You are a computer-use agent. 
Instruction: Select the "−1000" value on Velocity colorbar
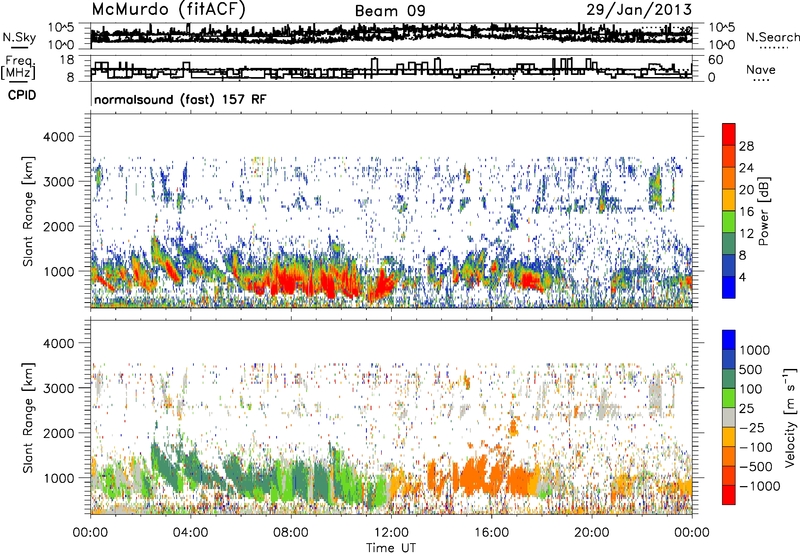(760, 486)
